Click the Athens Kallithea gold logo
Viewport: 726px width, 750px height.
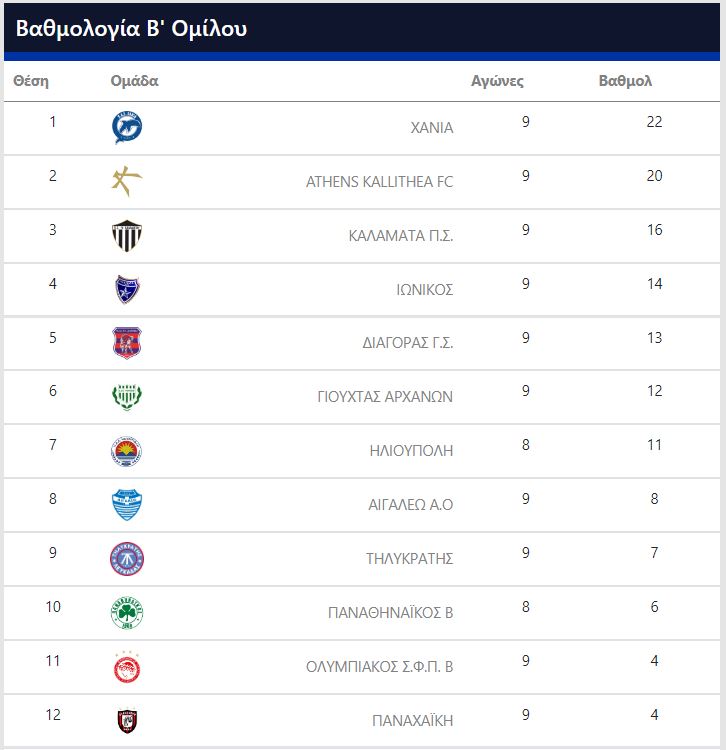tap(127, 181)
